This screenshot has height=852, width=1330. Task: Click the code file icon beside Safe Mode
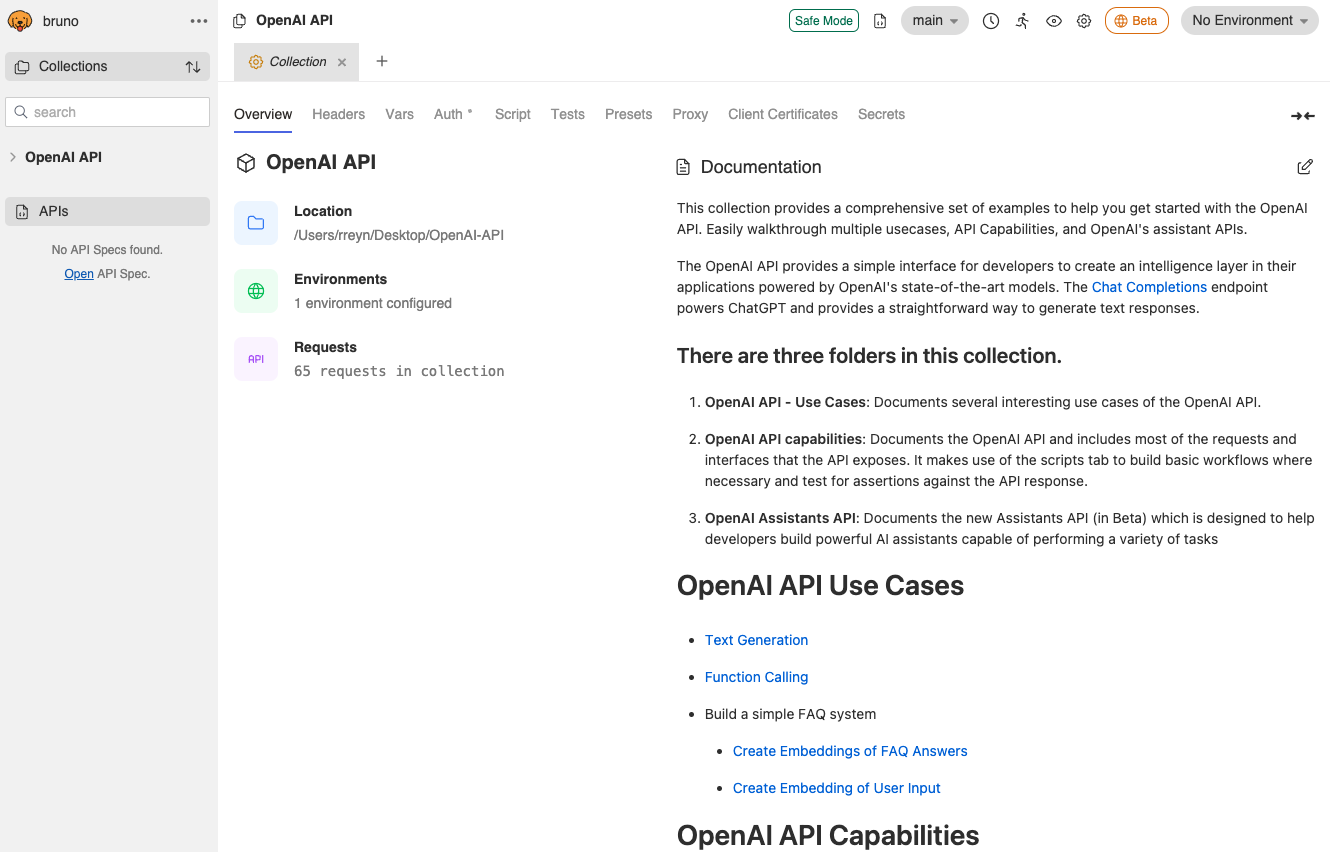point(879,20)
